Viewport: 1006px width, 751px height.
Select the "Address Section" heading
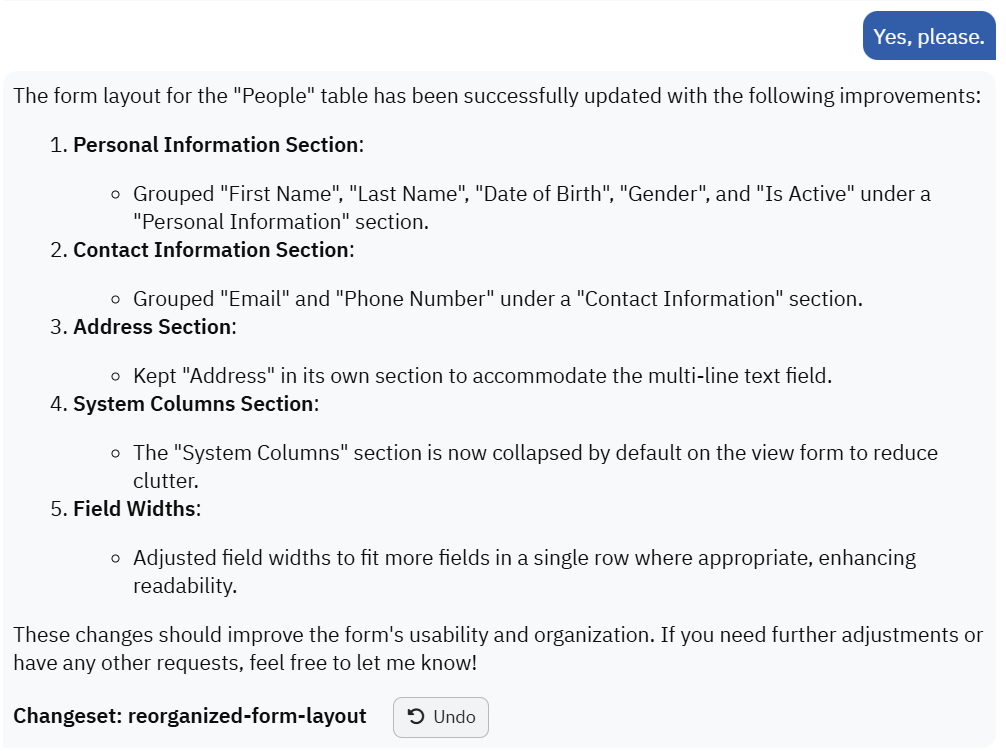click(152, 327)
